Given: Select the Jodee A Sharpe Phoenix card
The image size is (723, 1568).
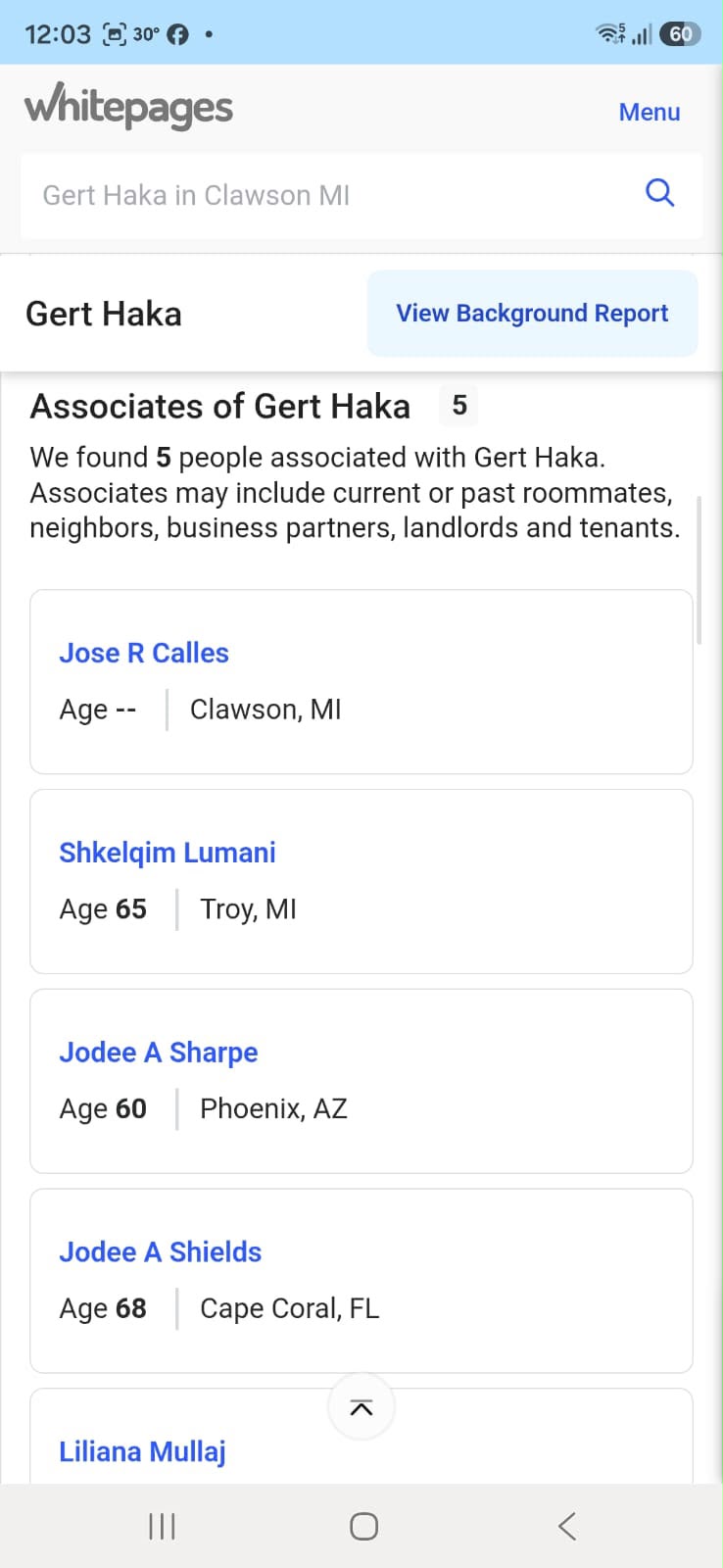Looking at the screenshot, I should 361,1081.
